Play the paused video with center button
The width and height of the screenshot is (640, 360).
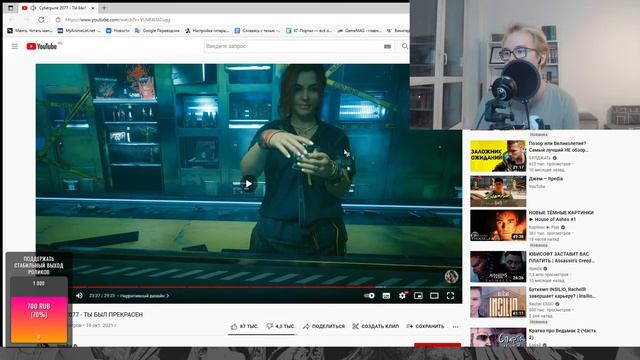coord(249,184)
